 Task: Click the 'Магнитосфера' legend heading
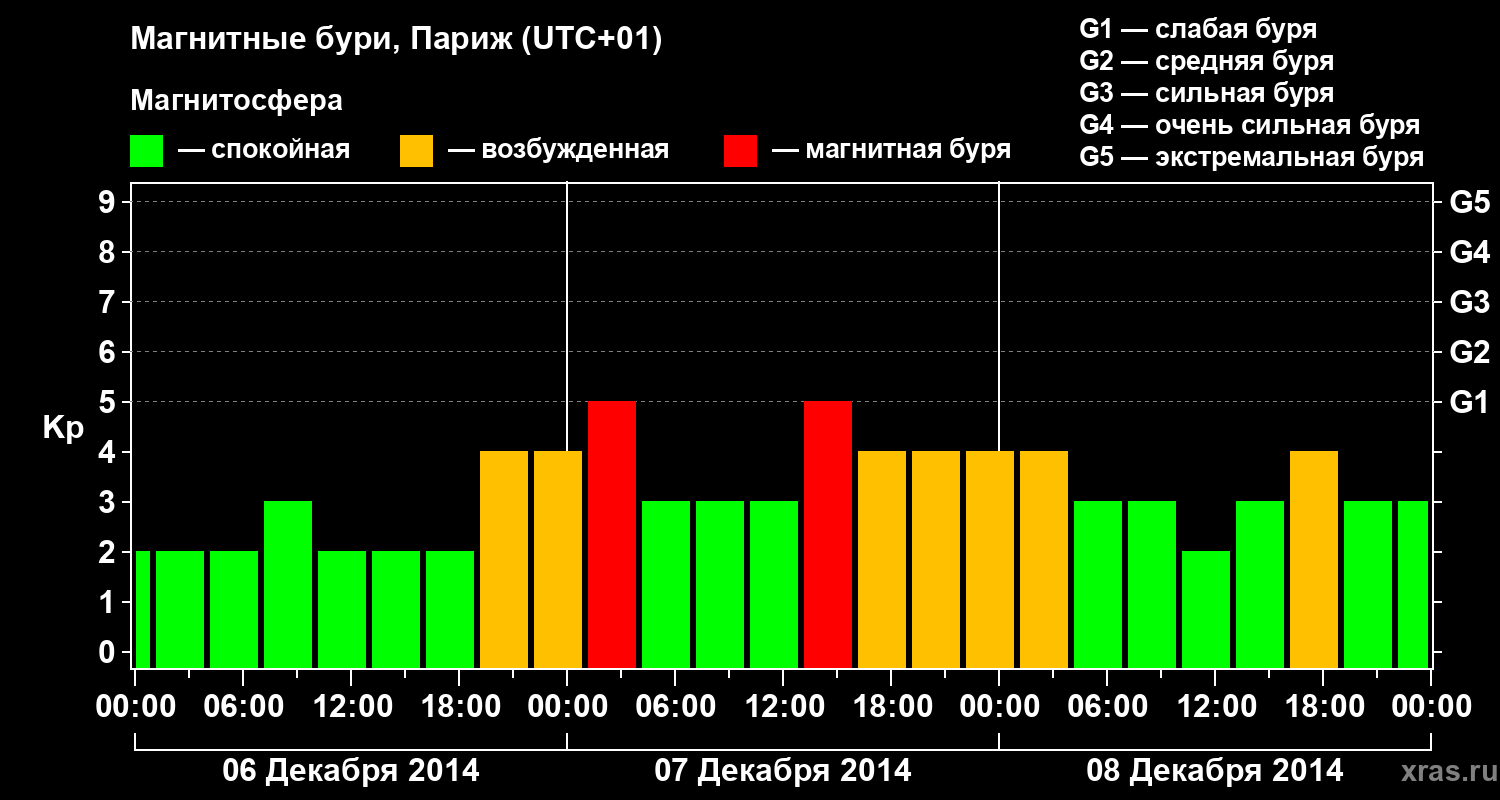[x=236, y=101]
